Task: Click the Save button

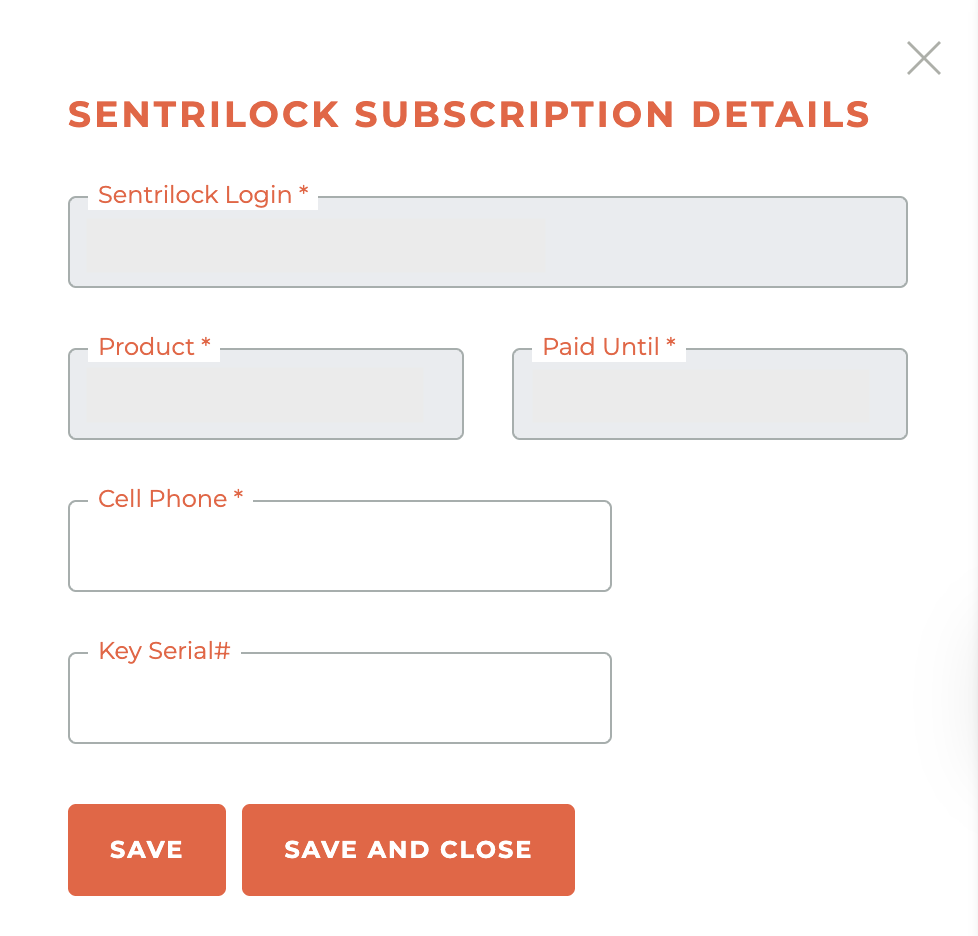Action: [146, 849]
